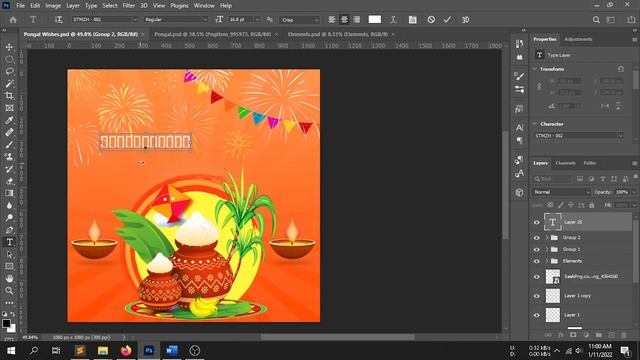Select the Pen tool
640x360 pixels.
tap(9, 230)
